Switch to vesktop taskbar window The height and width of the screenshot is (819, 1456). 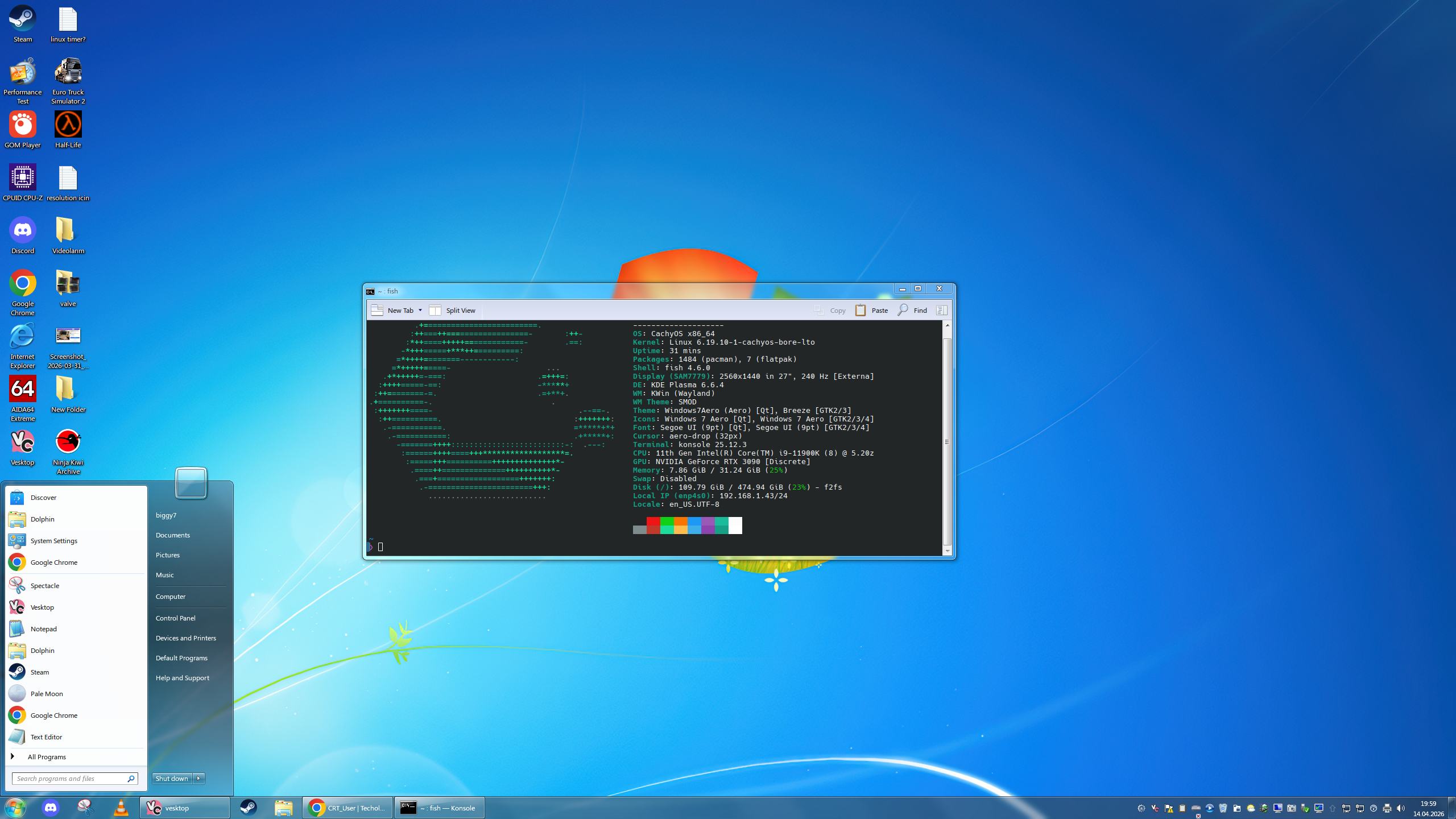pos(185,808)
